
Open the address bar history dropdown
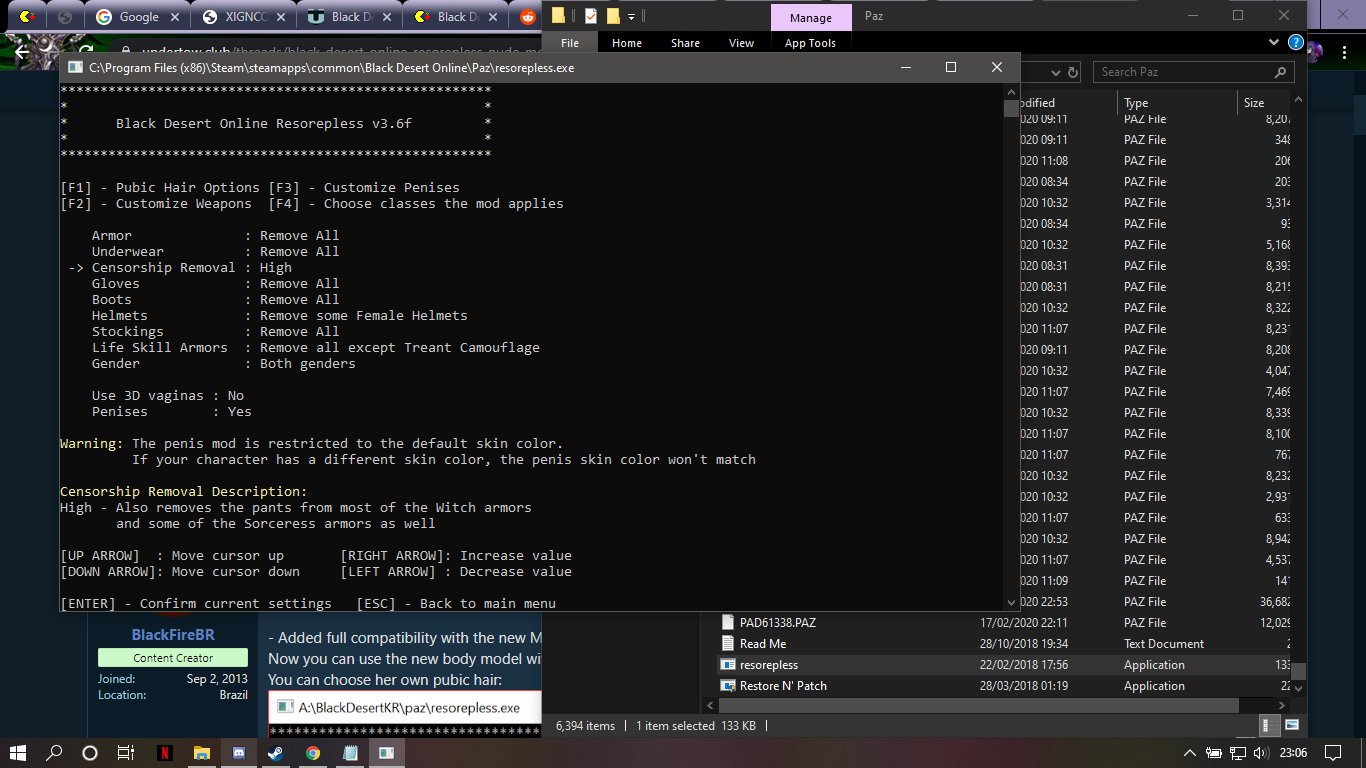(x=1056, y=73)
